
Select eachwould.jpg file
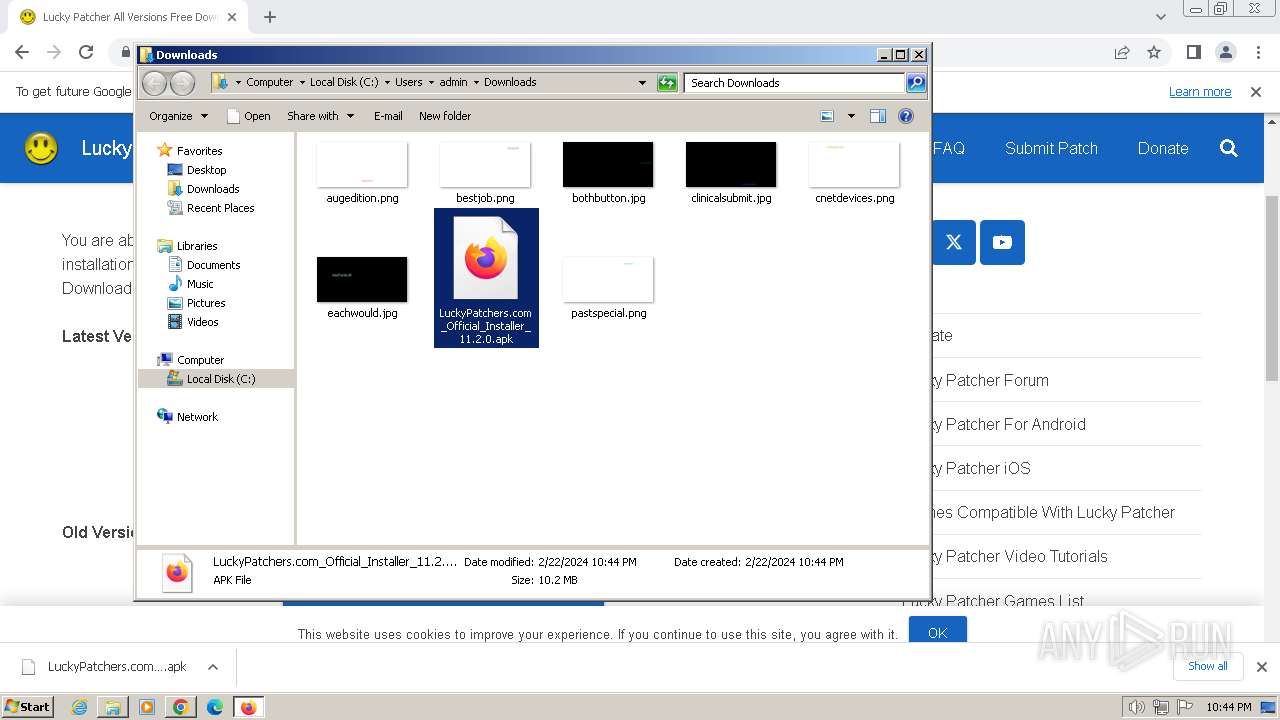pyautogui.click(x=362, y=288)
